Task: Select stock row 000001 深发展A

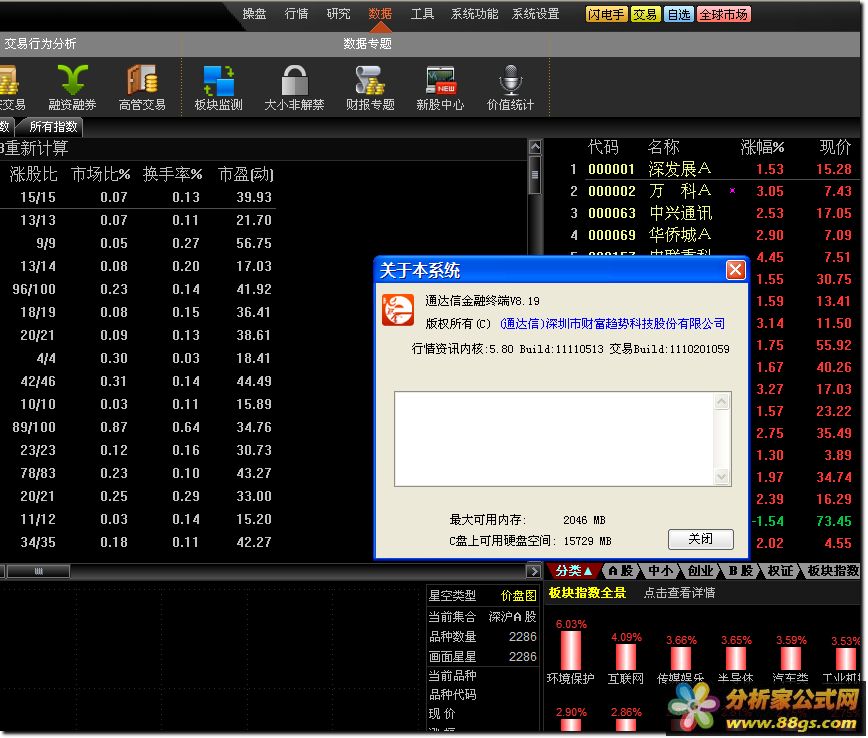Action: tap(704, 169)
